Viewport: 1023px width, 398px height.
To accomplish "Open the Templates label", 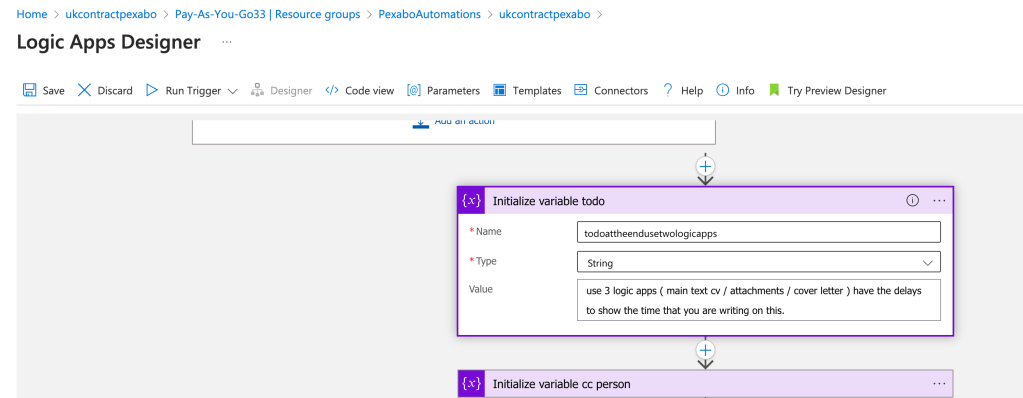I will click(537, 91).
